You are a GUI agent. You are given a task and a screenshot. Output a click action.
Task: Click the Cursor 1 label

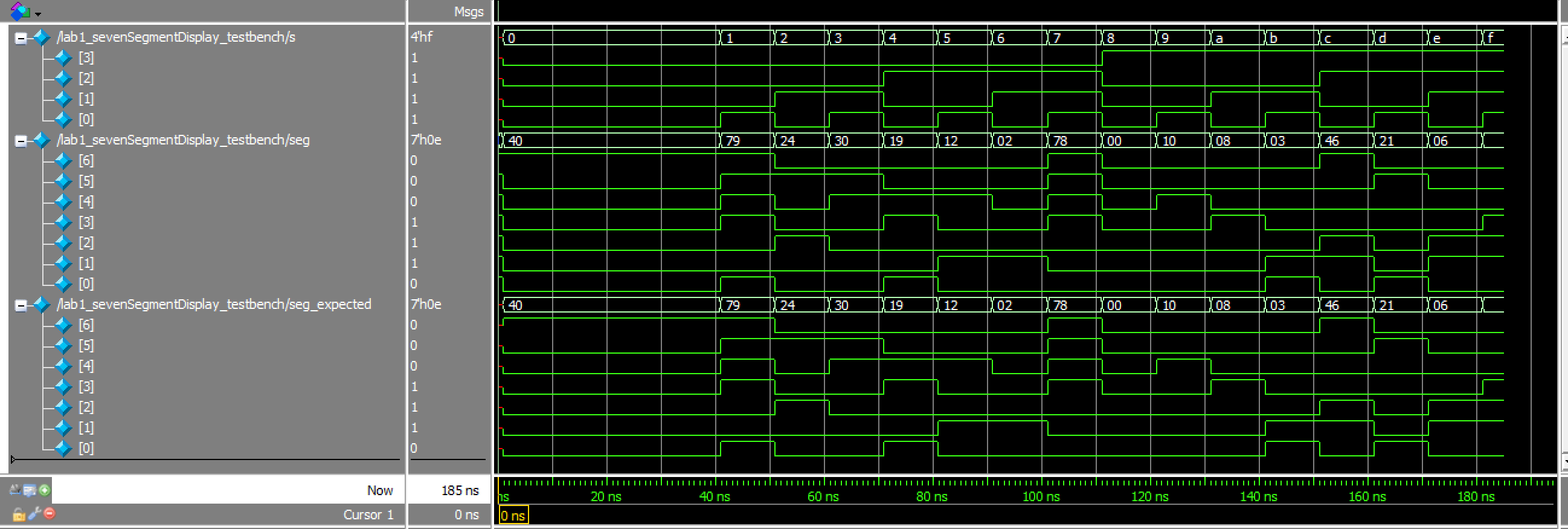tap(368, 514)
